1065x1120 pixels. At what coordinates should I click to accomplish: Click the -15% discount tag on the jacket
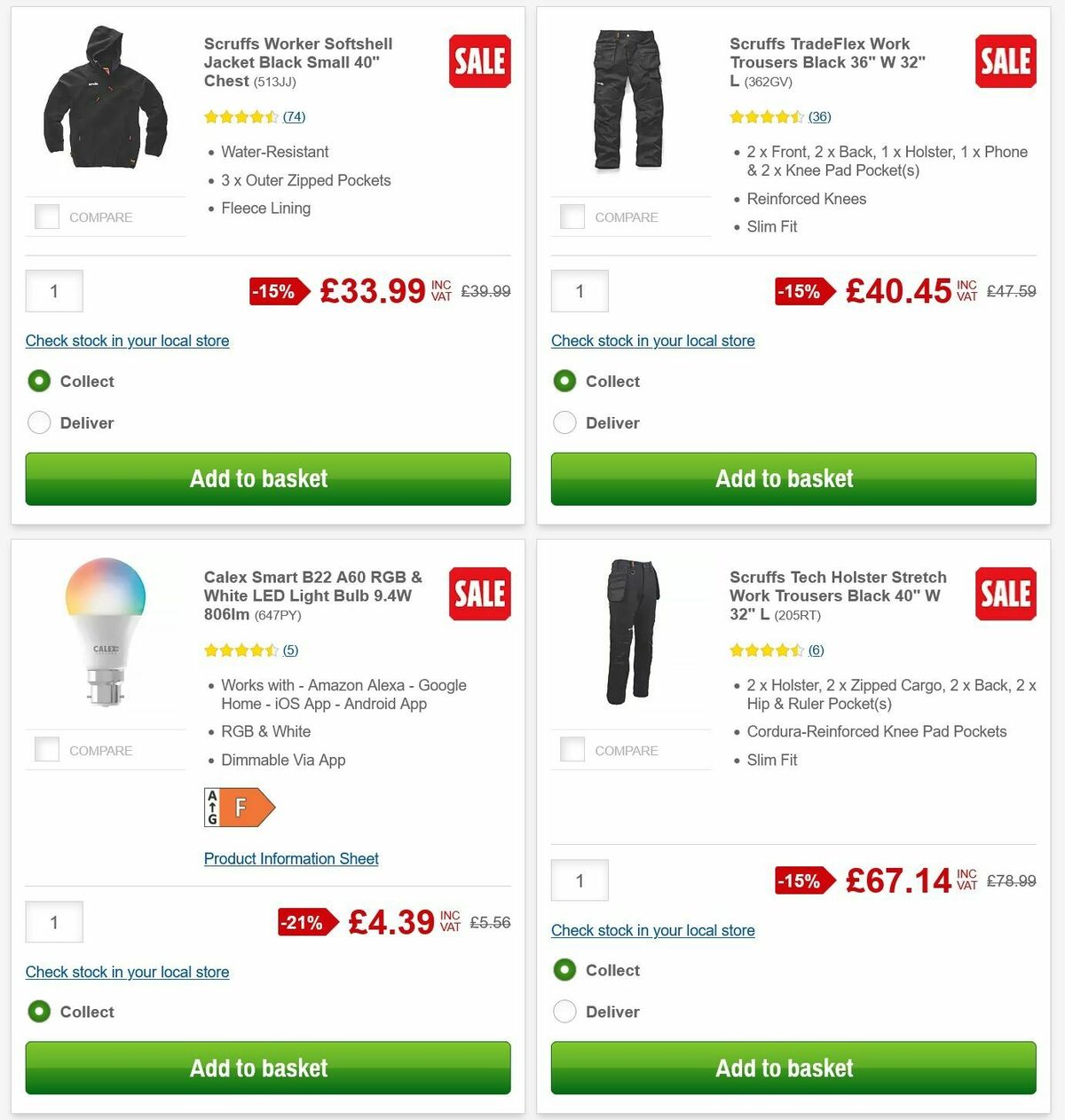(275, 291)
